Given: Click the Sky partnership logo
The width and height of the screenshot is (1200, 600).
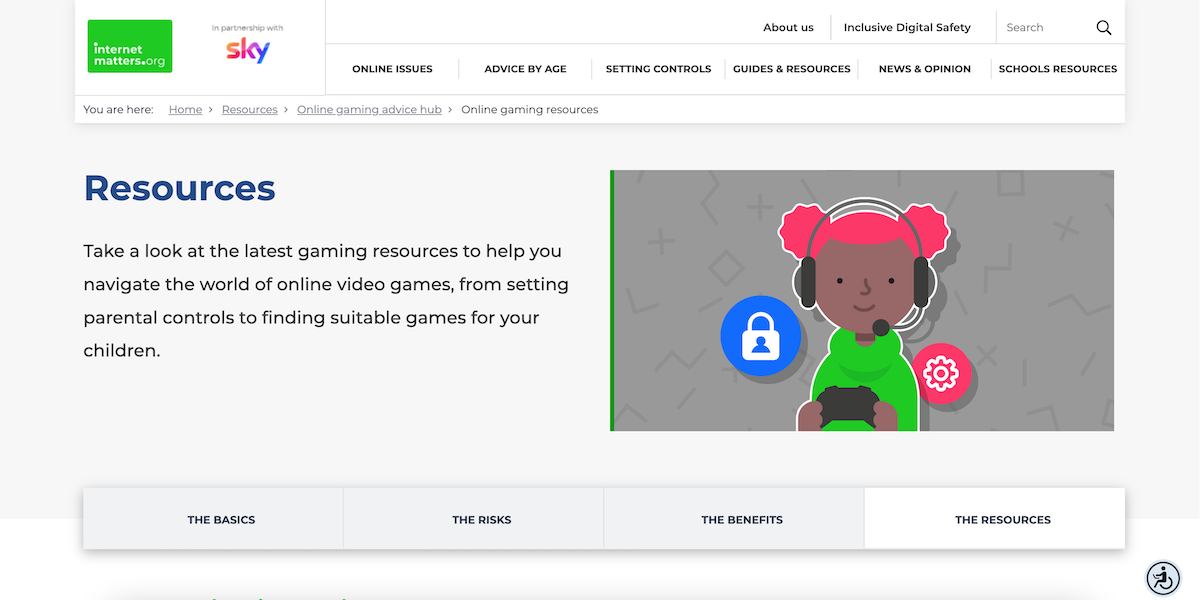Looking at the screenshot, I should coord(246,52).
